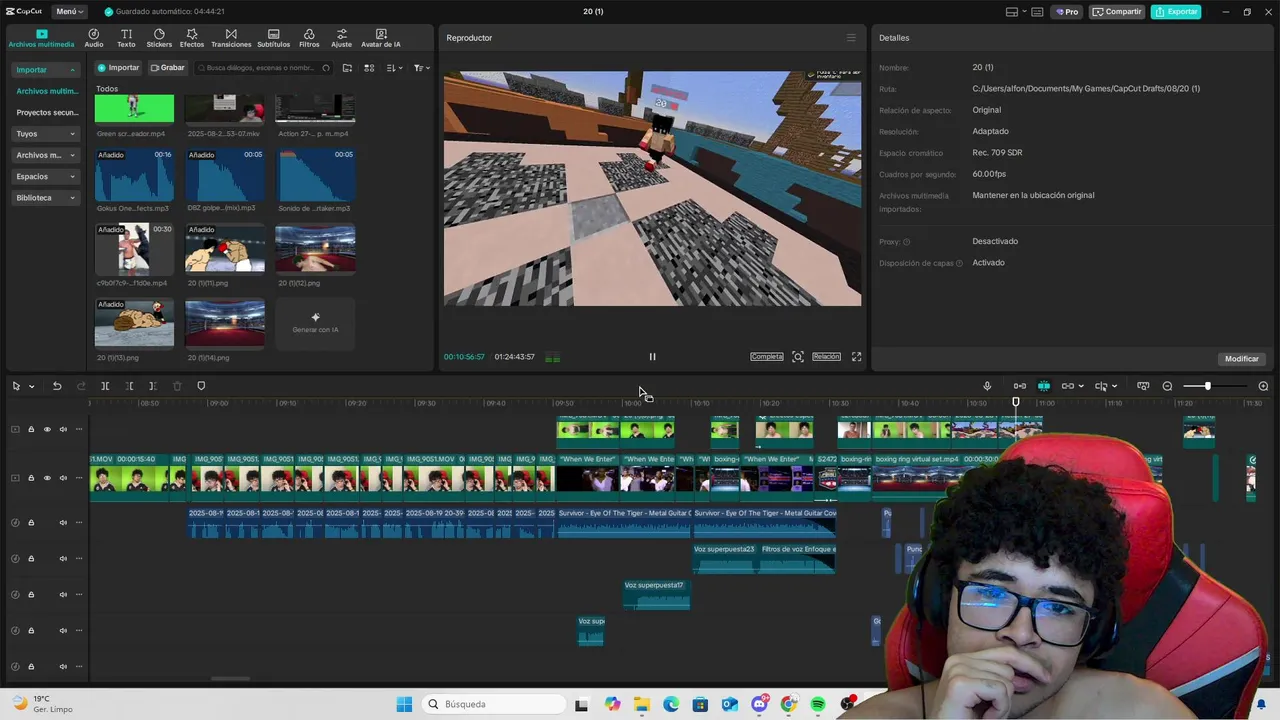Enter fullscreen preview in the player
Screen dimensions: 1280x720
(x=856, y=357)
